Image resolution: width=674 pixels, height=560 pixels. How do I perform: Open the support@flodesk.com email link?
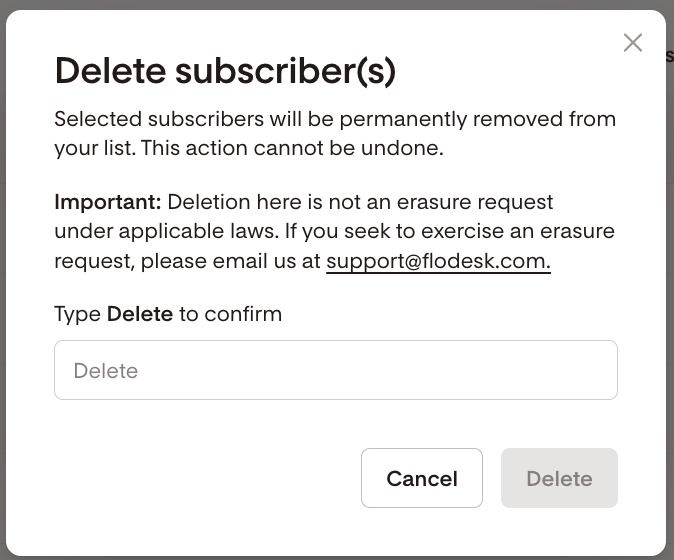(438, 262)
